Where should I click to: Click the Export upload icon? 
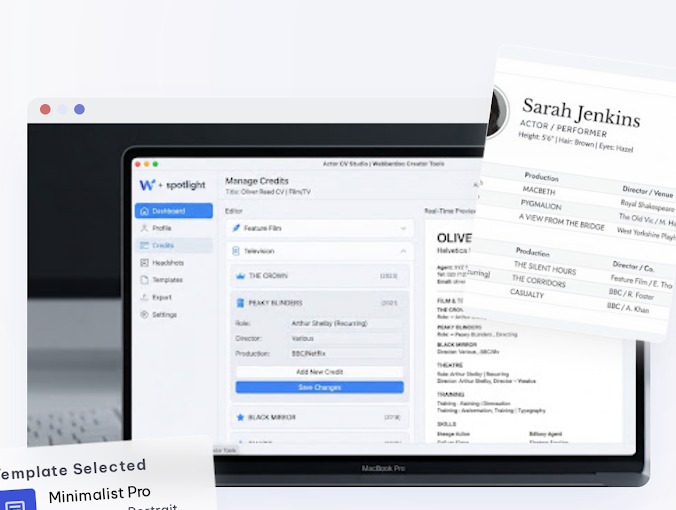(x=144, y=297)
